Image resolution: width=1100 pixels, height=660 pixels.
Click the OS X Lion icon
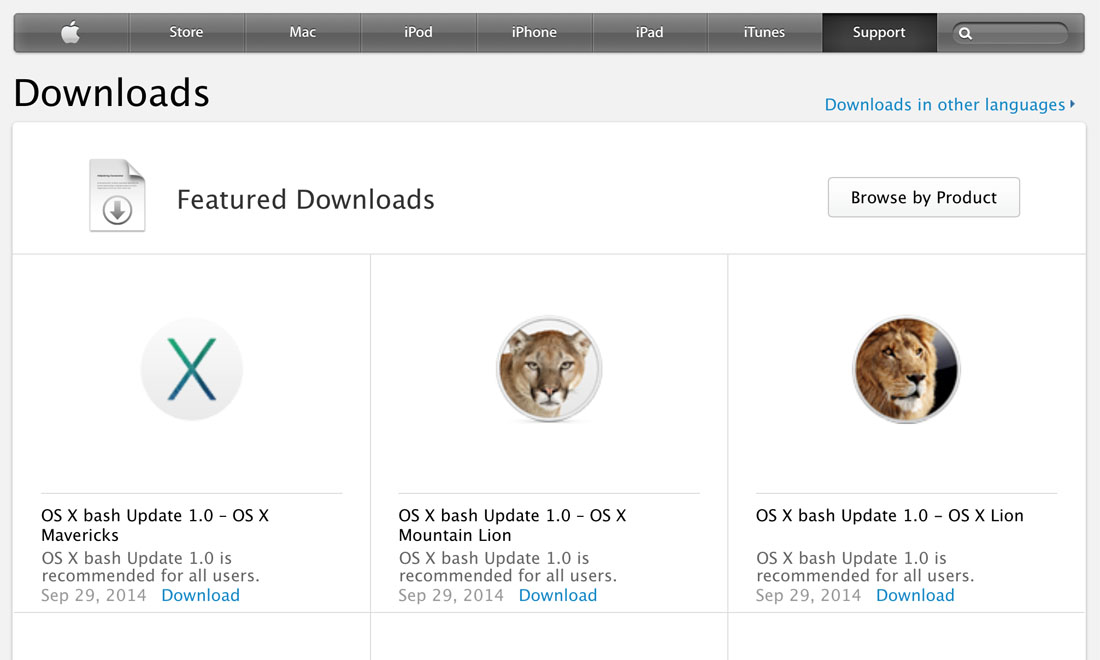pos(906,368)
